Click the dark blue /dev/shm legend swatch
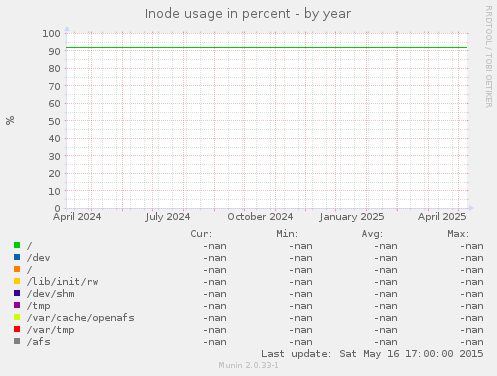The height and width of the screenshot is (376, 497). [x=17, y=293]
